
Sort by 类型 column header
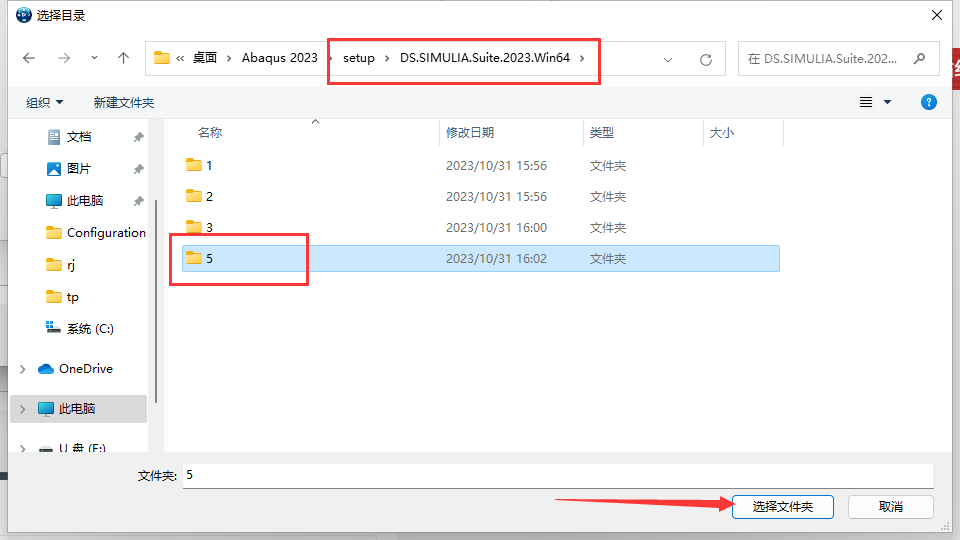tap(602, 132)
